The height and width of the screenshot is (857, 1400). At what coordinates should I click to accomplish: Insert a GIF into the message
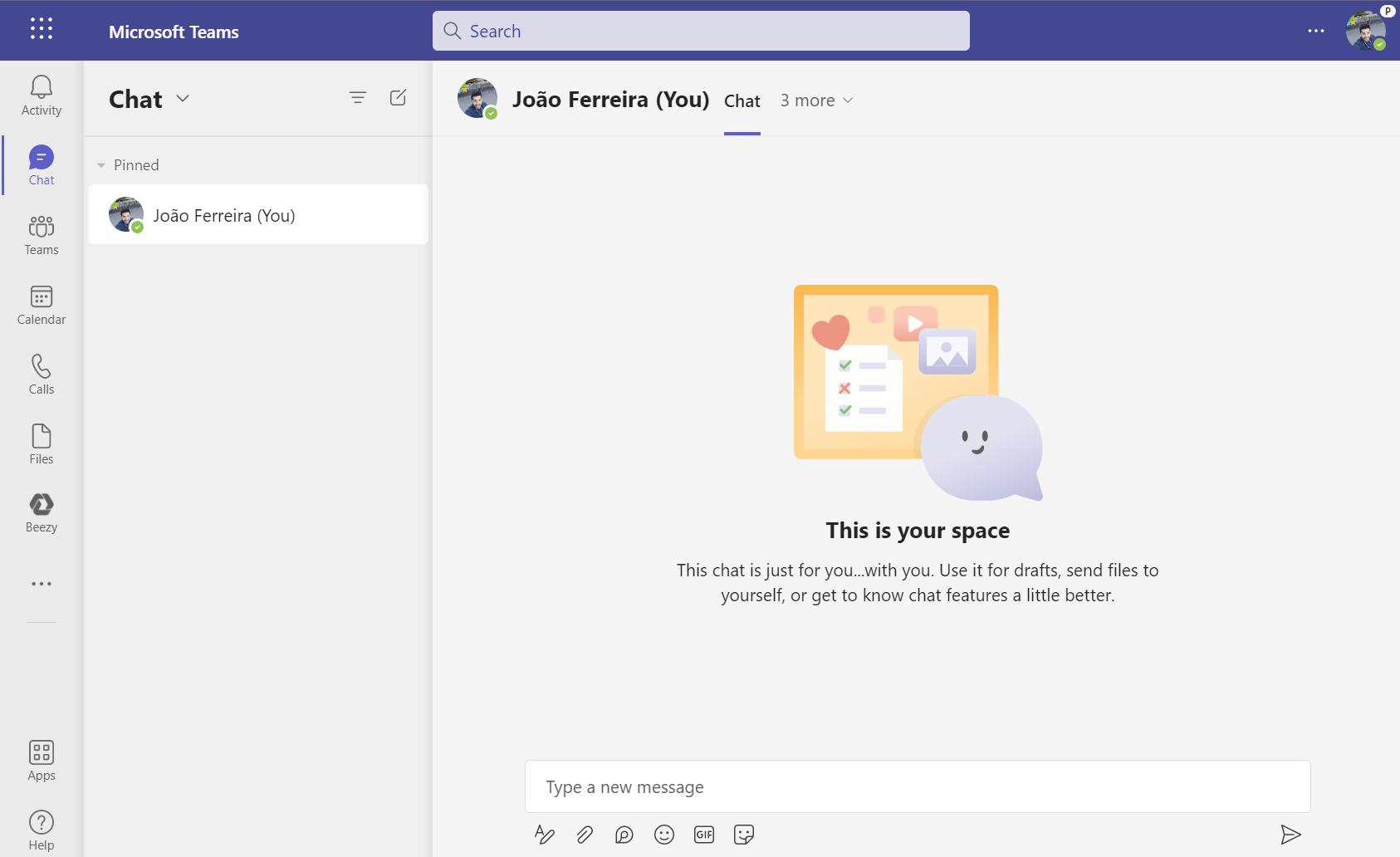704,835
